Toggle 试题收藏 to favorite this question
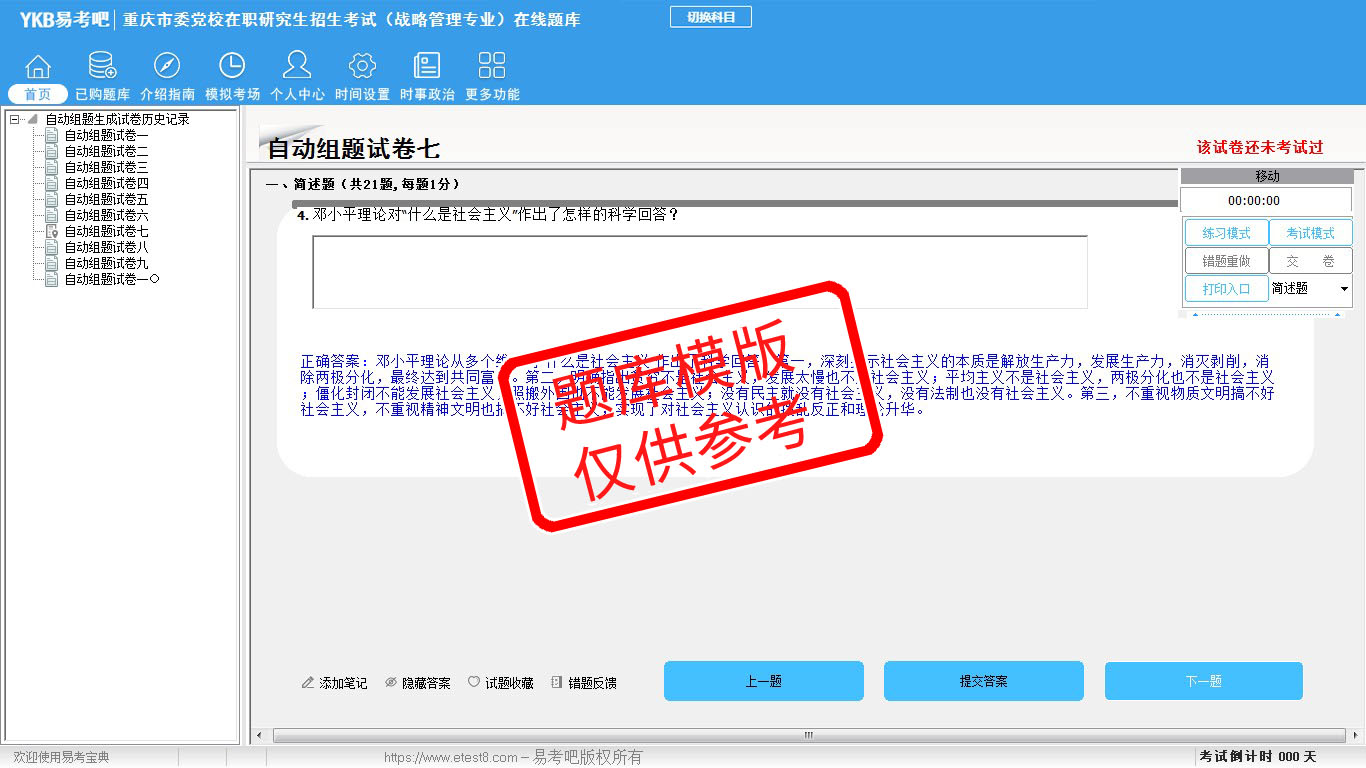This screenshot has height=768, width=1366. coord(501,683)
